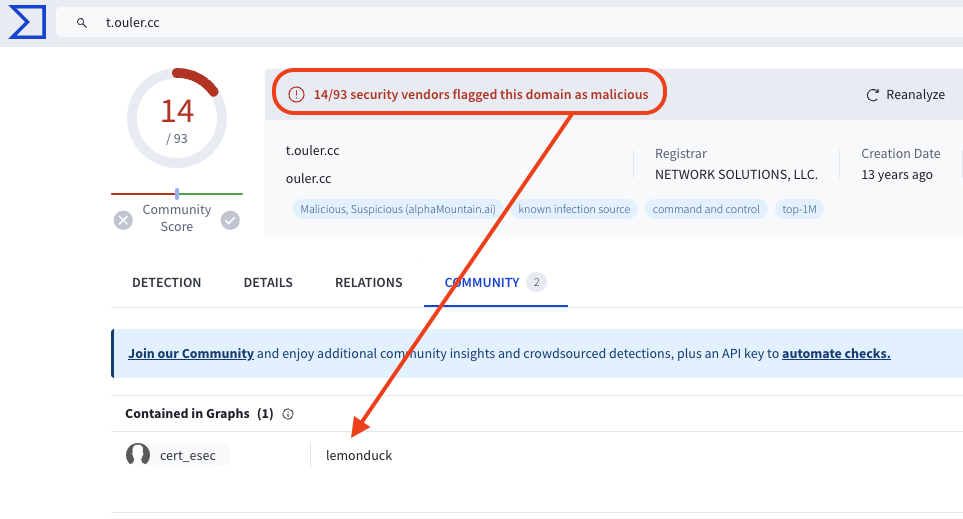This screenshot has width=963, height=519.
Task: Click the Join our Community link
Action: [x=190, y=354]
